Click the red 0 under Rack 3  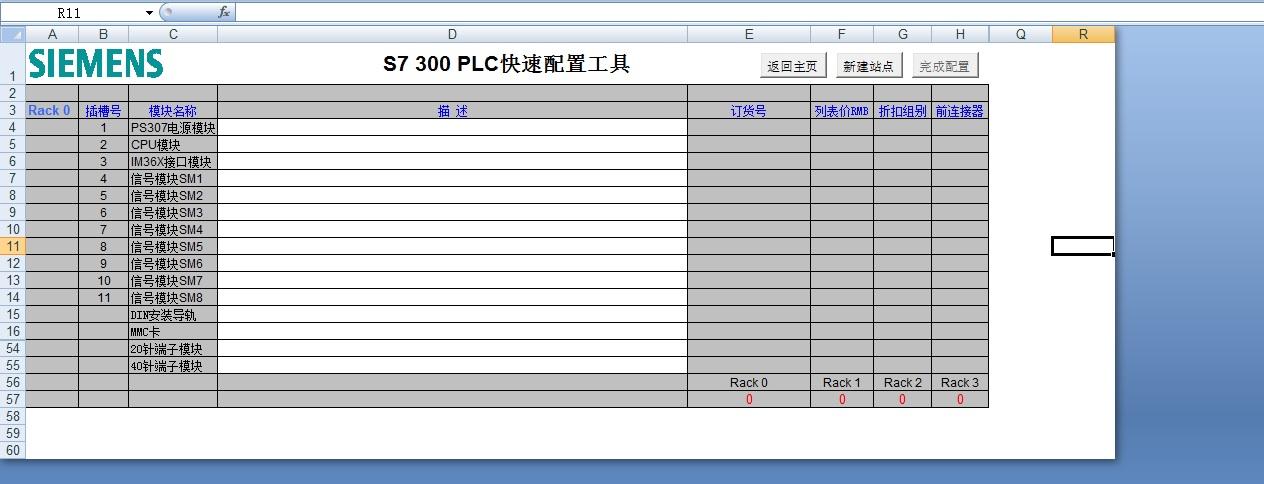960,400
